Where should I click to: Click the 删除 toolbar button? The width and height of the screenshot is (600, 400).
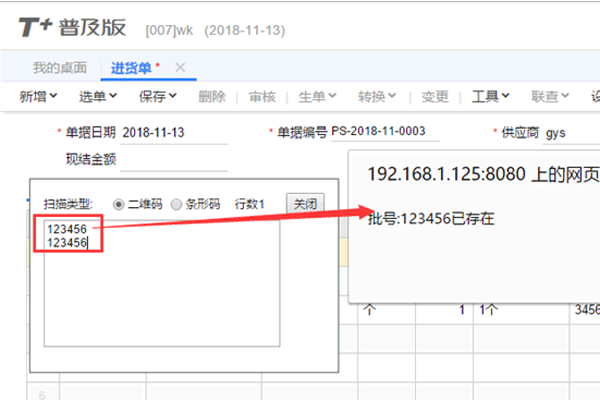(212, 97)
